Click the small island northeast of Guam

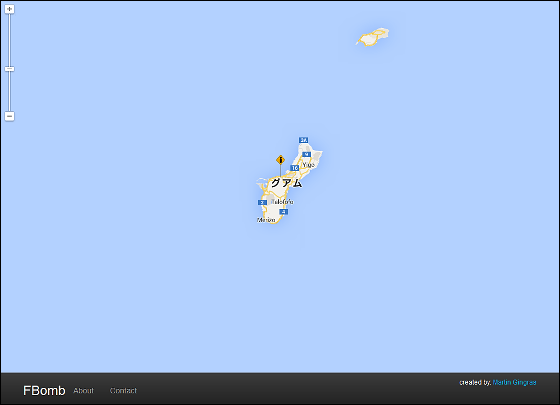click(x=373, y=37)
